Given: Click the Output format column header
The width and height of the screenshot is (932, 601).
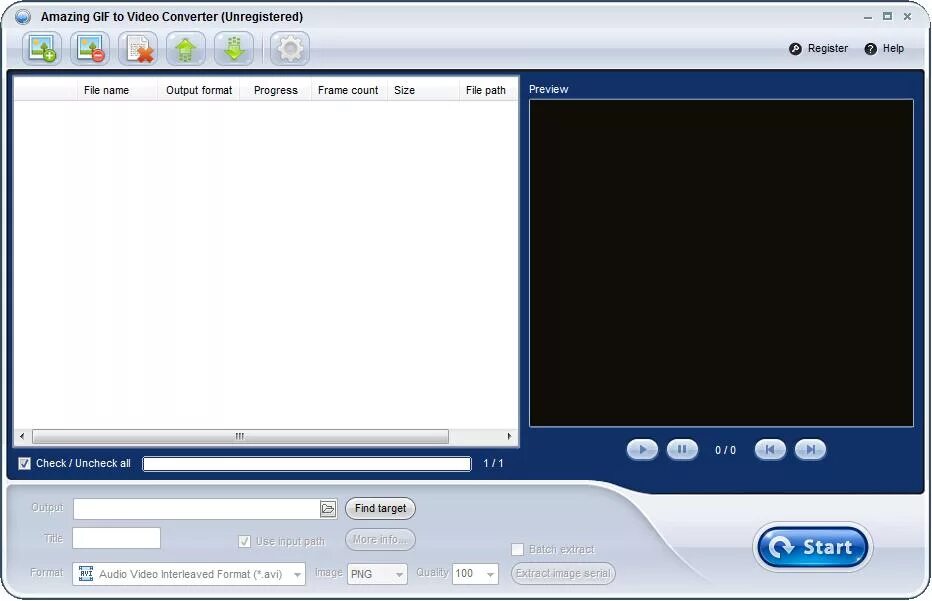Looking at the screenshot, I should [199, 90].
